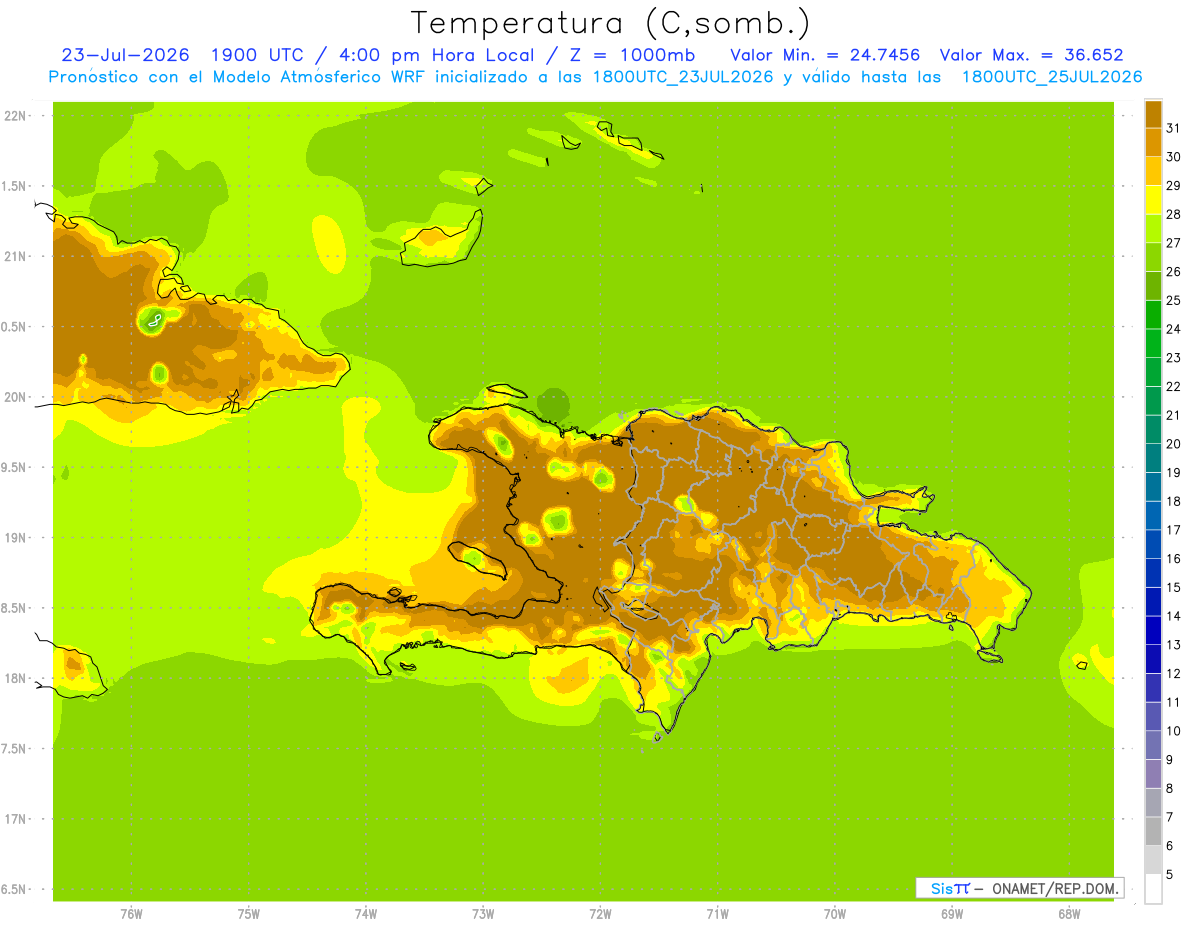Click the '1.5N' latitude label

pos(15,186)
